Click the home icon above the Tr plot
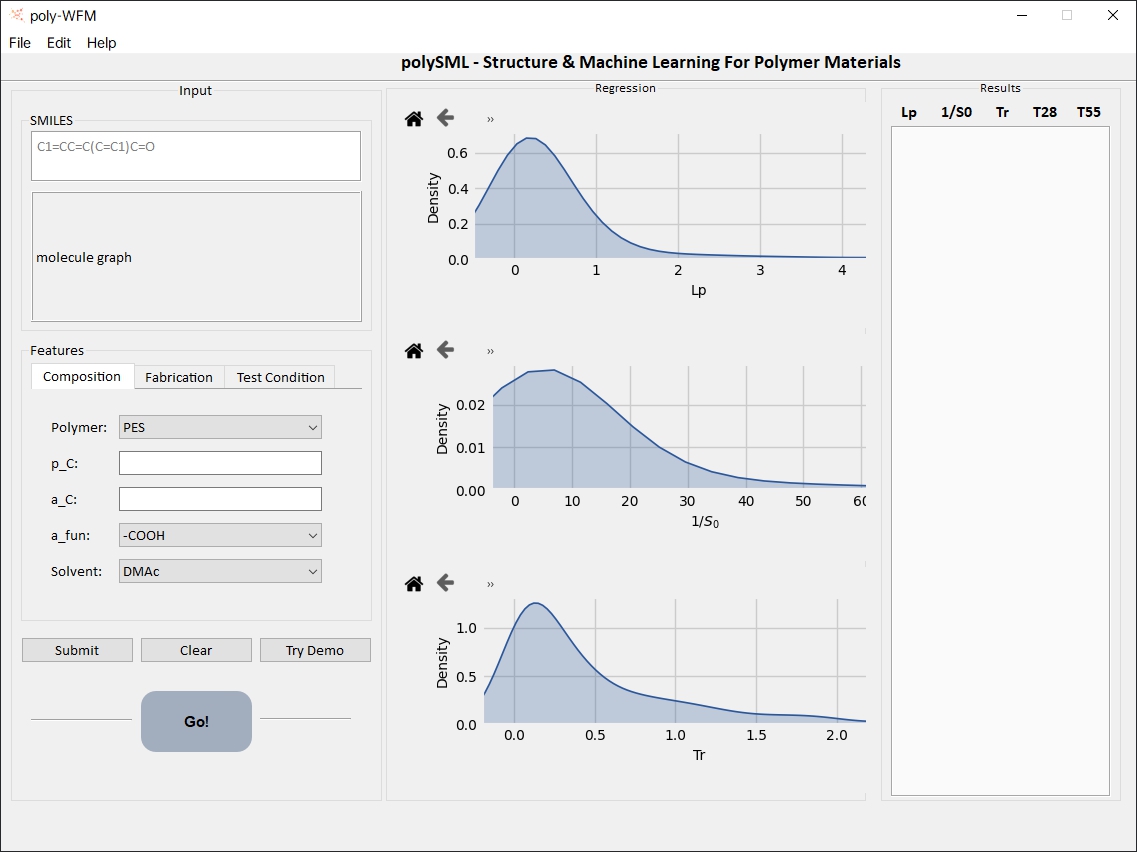Viewport: 1137px width, 852px height. pos(414,584)
